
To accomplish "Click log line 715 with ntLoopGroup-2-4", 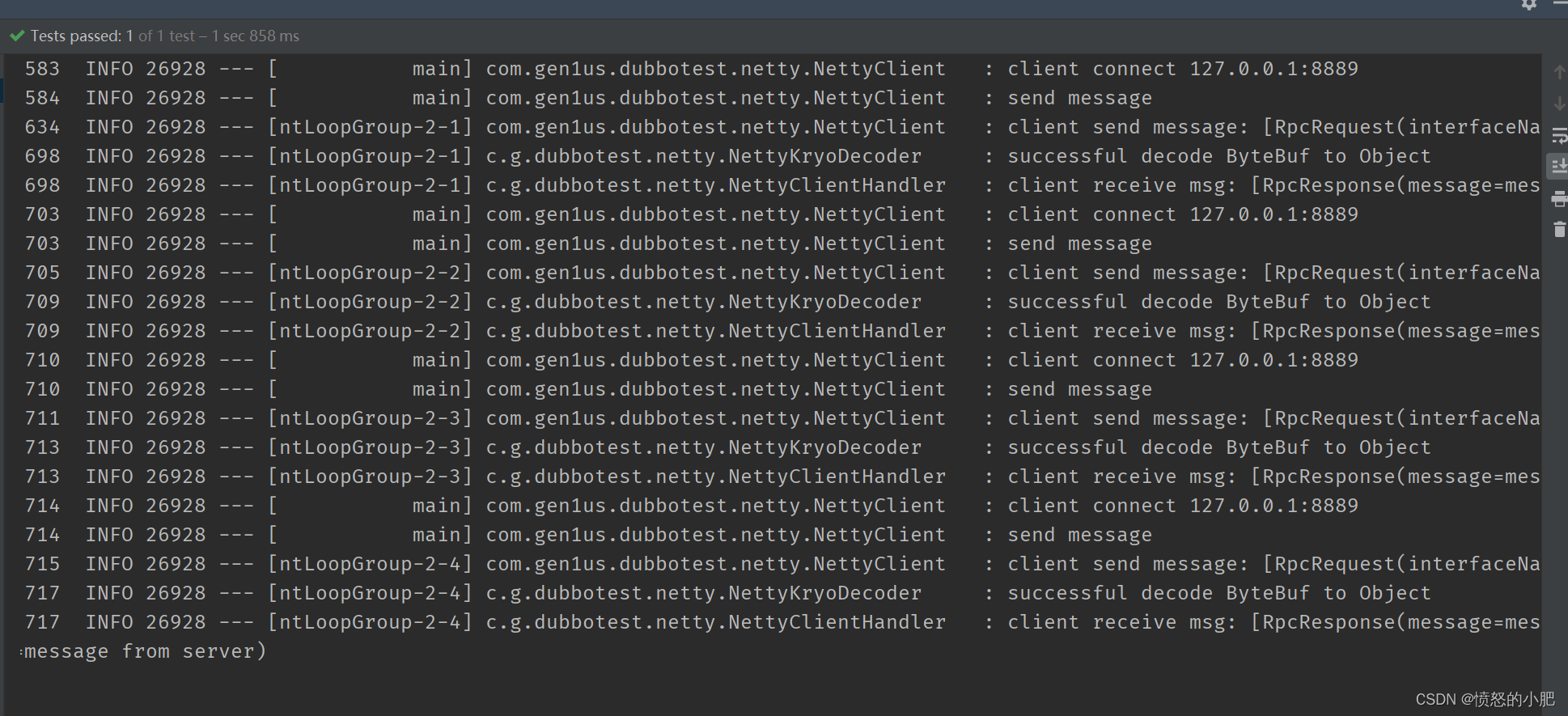I will click(782, 564).
